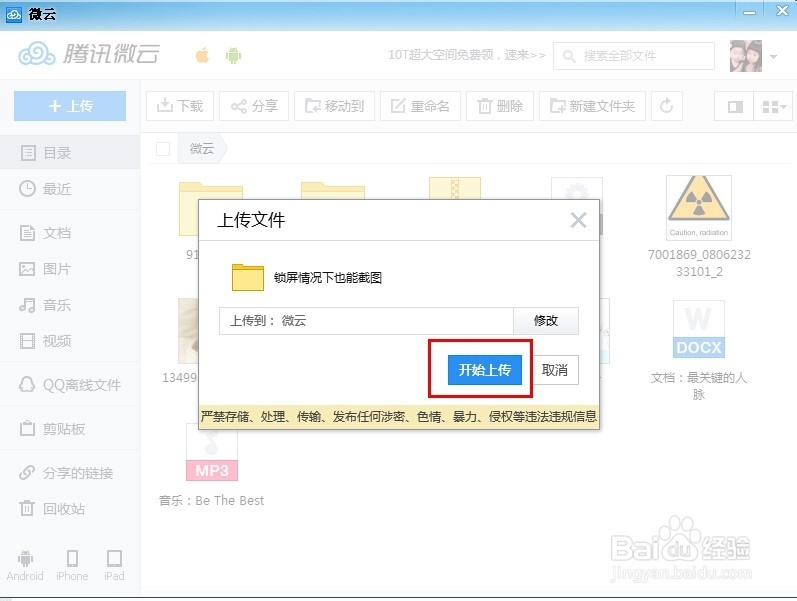The width and height of the screenshot is (797, 601).
Task: Open 最近 in the sidebar
Action: [70, 189]
